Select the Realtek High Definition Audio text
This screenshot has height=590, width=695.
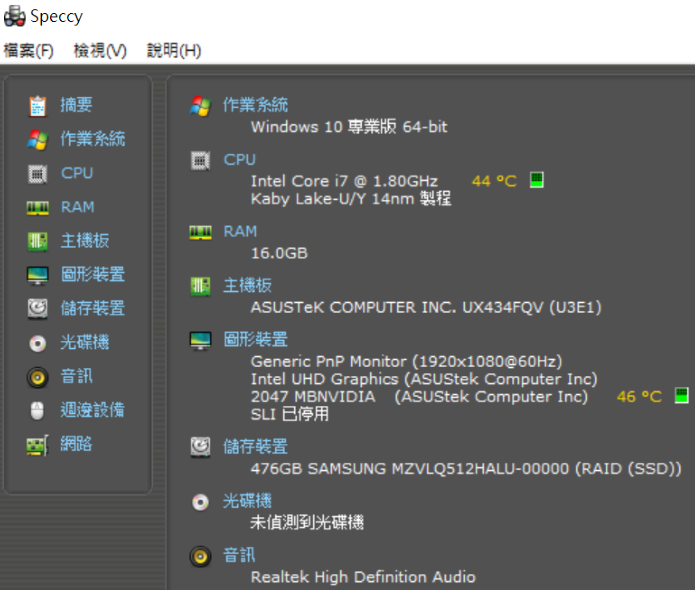pos(363,577)
